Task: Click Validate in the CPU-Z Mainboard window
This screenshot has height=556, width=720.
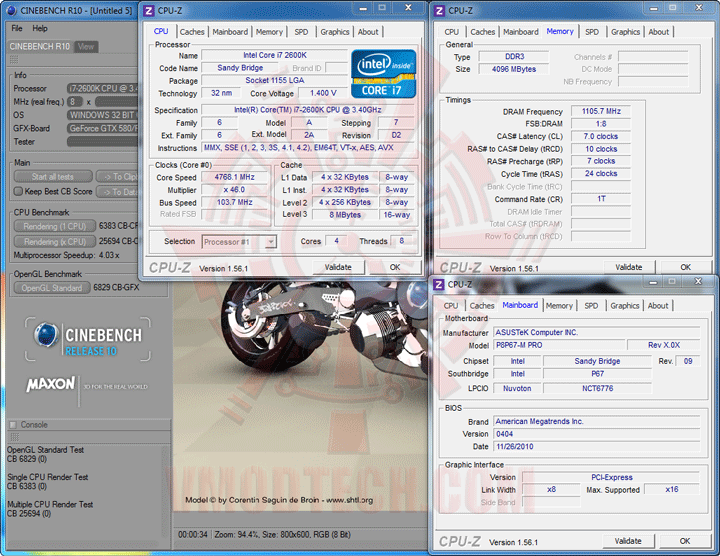Action: click(x=628, y=541)
